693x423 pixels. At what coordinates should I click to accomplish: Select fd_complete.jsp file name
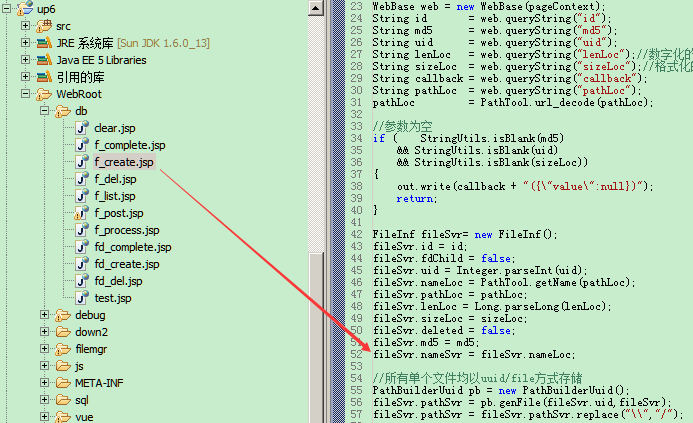coord(133,247)
